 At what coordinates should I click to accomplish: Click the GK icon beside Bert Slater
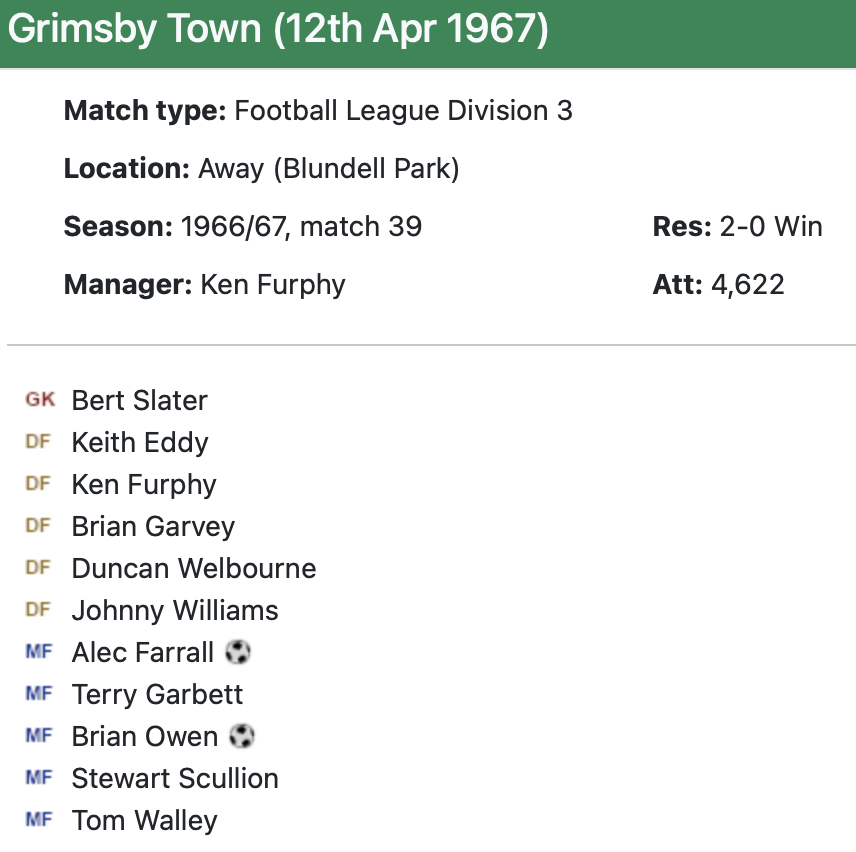coord(40,400)
